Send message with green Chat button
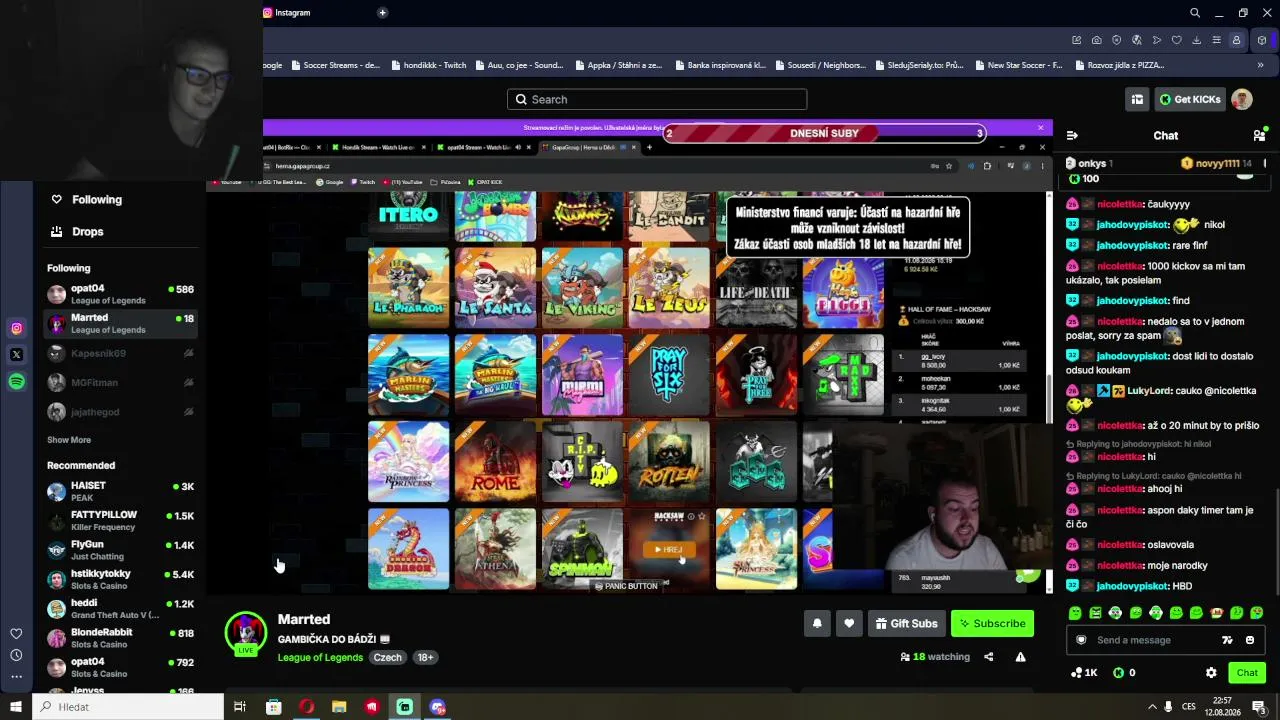The height and width of the screenshot is (720, 1280). point(1247,673)
